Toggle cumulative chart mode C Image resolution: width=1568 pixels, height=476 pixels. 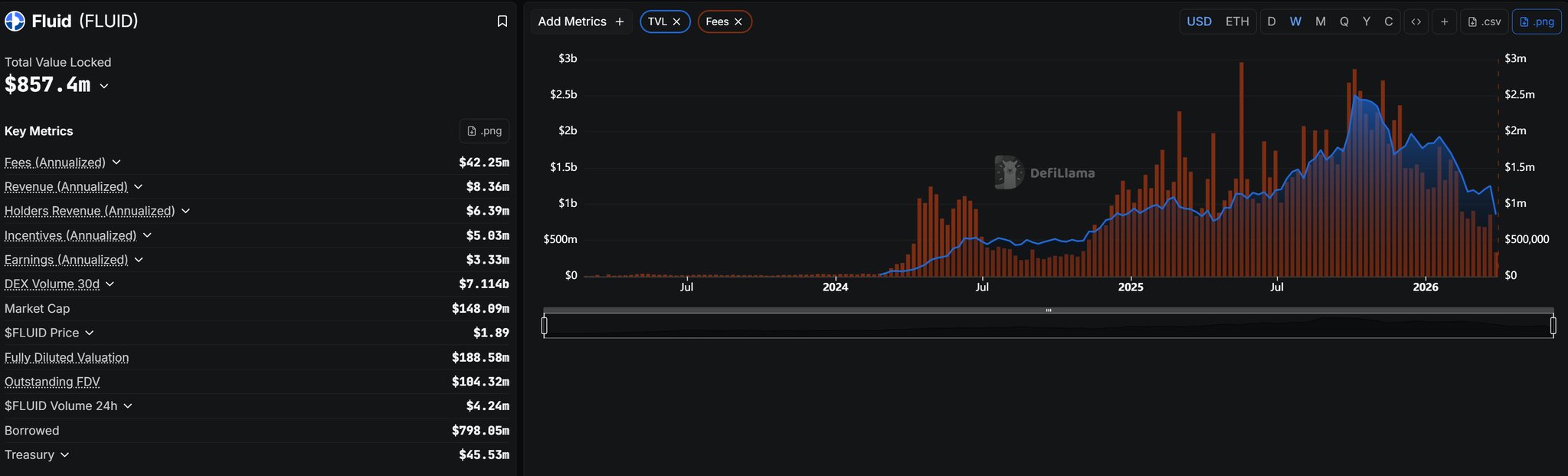click(1388, 21)
